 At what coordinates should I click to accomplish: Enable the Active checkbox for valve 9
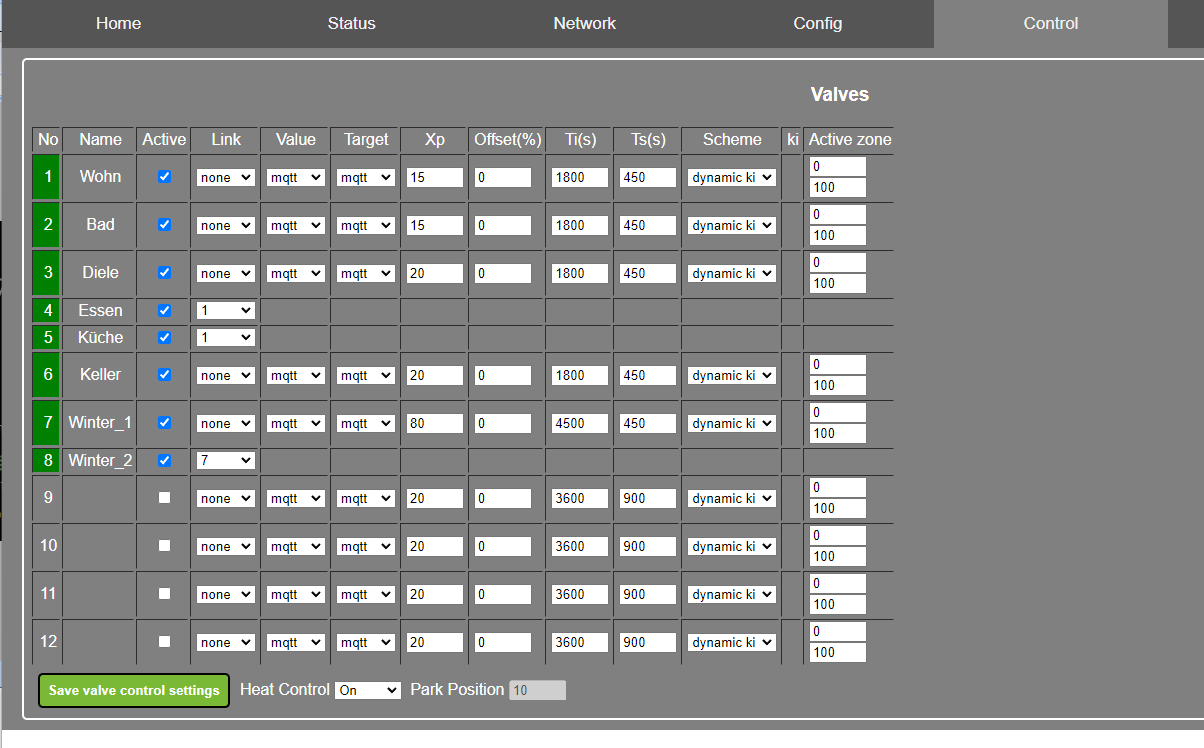tap(164, 497)
